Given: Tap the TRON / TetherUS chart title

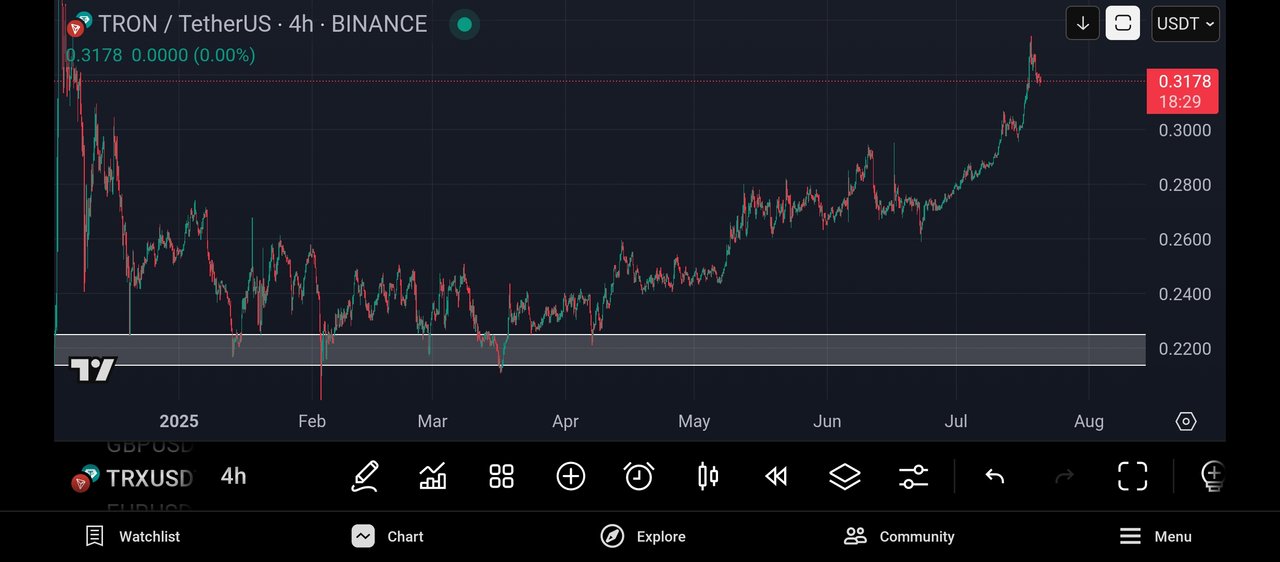Looking at the screenshot, I should (263, 24).
